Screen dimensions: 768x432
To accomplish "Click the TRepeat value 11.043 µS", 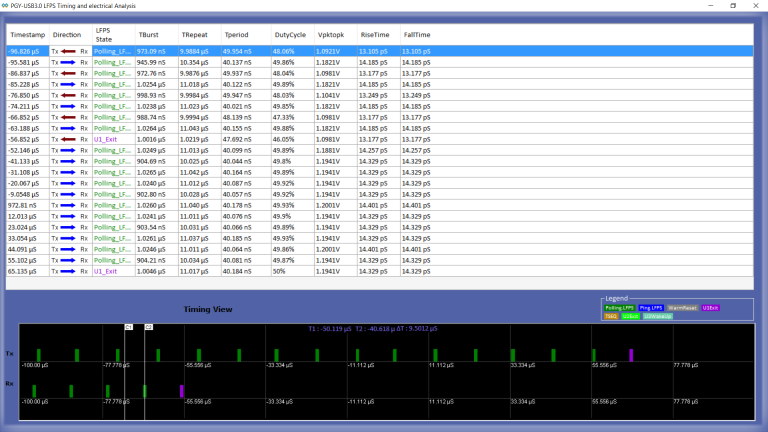I will point(194,128).
